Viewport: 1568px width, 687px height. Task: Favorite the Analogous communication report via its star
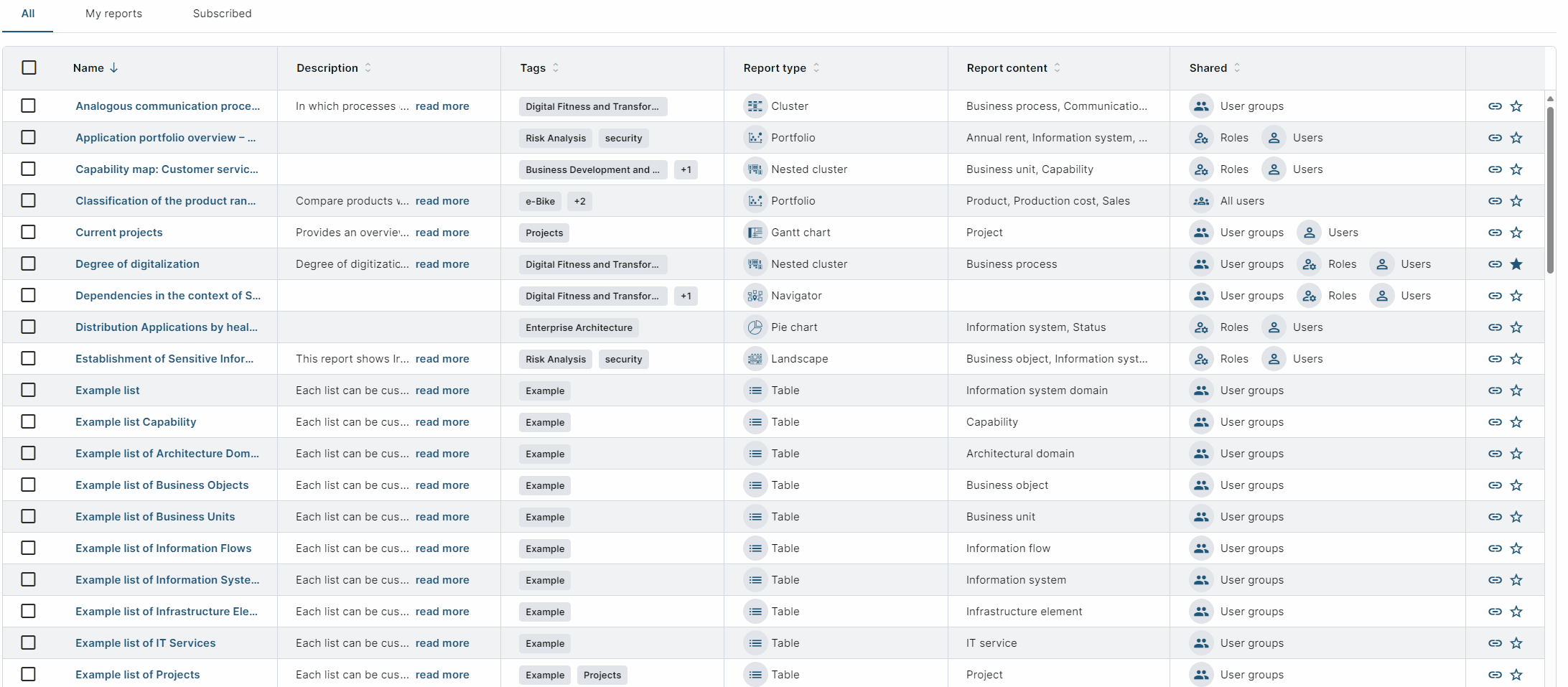[x=1517, y=106]
